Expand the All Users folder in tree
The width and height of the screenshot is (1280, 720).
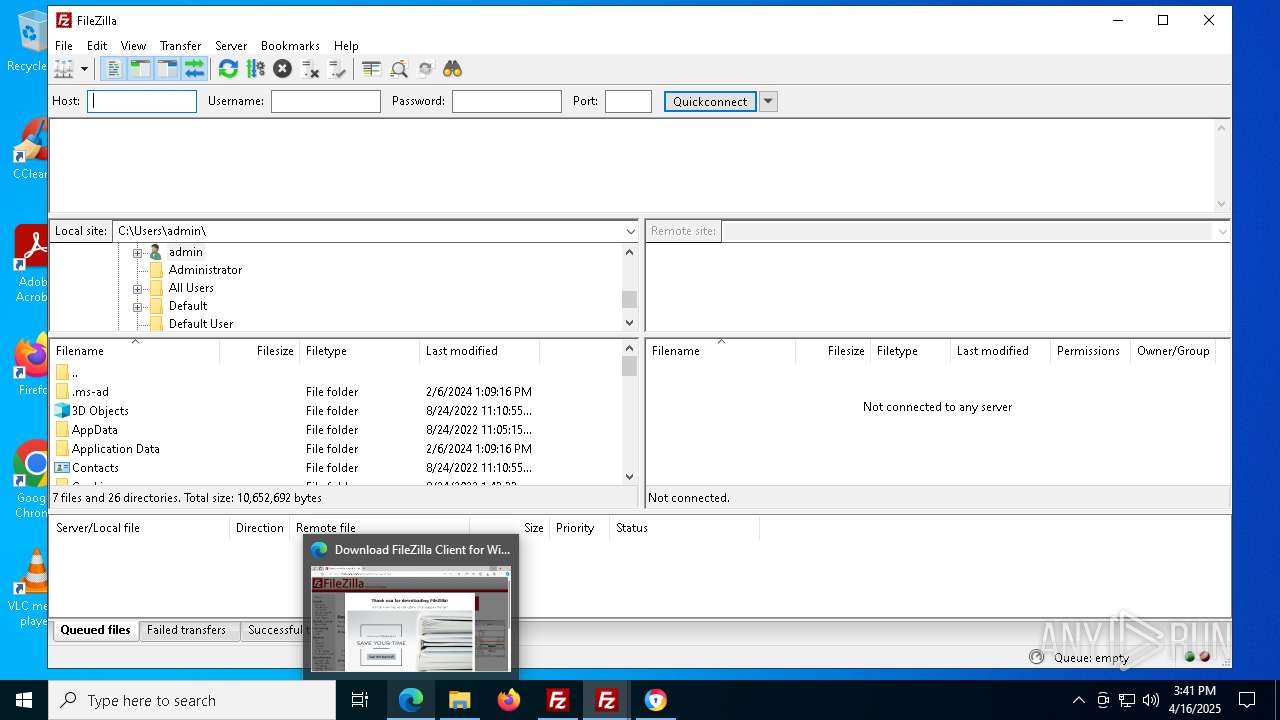tap(138, 288)
